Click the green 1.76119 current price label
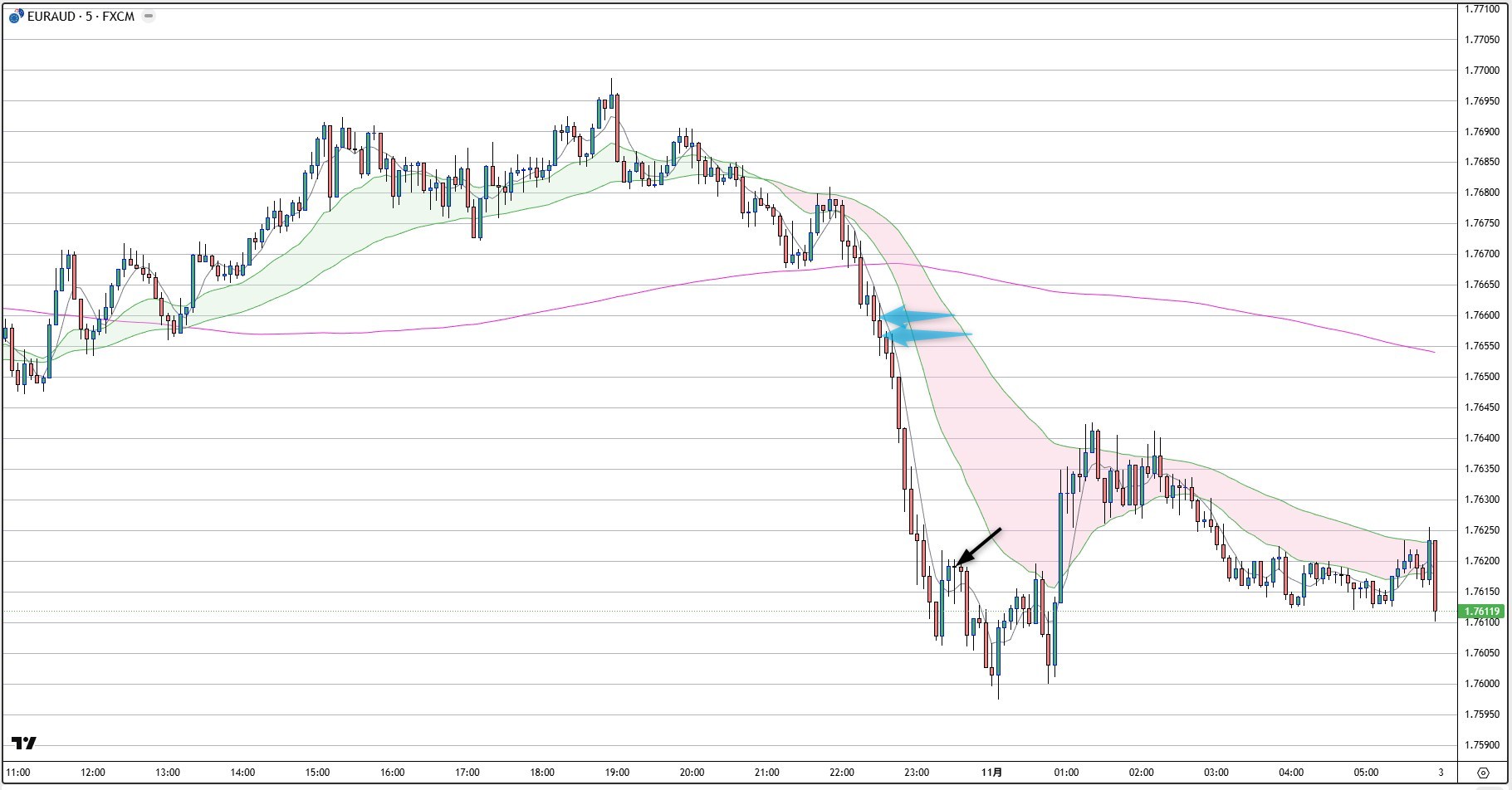The height and width of the screenshot is (790, 1512). point(1481,612)
